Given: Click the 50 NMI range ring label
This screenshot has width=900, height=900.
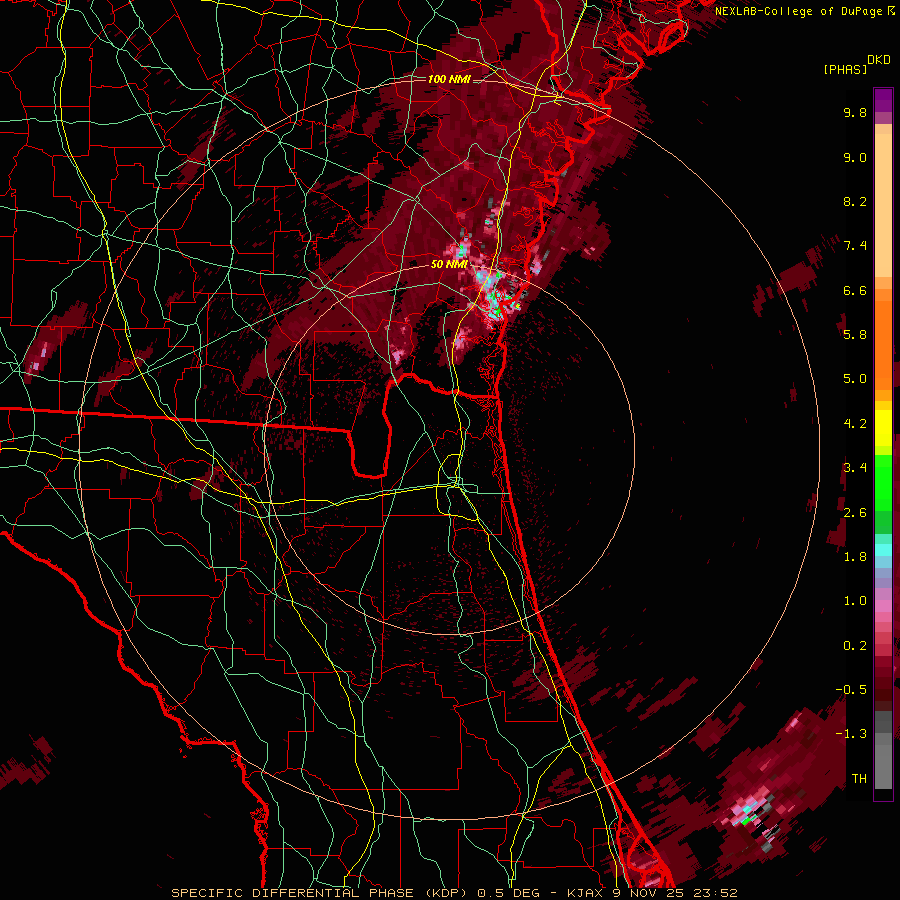Looking at the screenshot, I should (x=449, y=264).
